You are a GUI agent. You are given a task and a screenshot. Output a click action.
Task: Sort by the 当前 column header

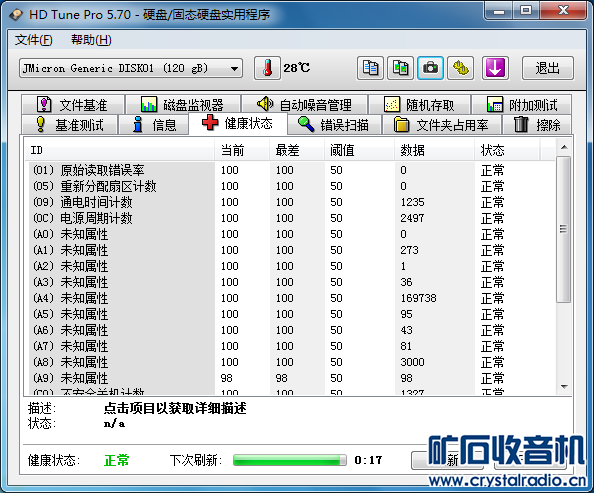click(242, 150)
